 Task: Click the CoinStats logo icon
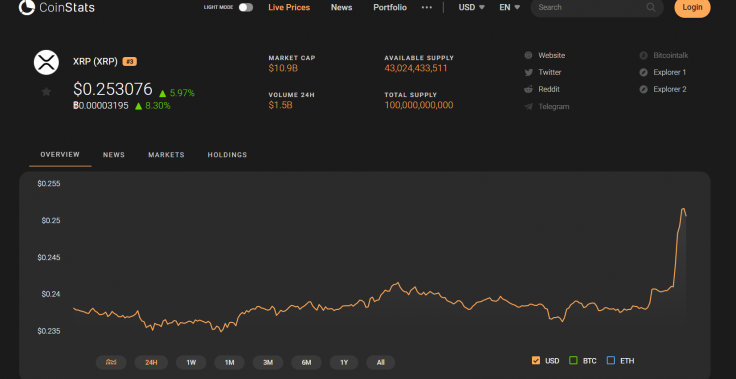pyautogui.click(x=27, y=7)
